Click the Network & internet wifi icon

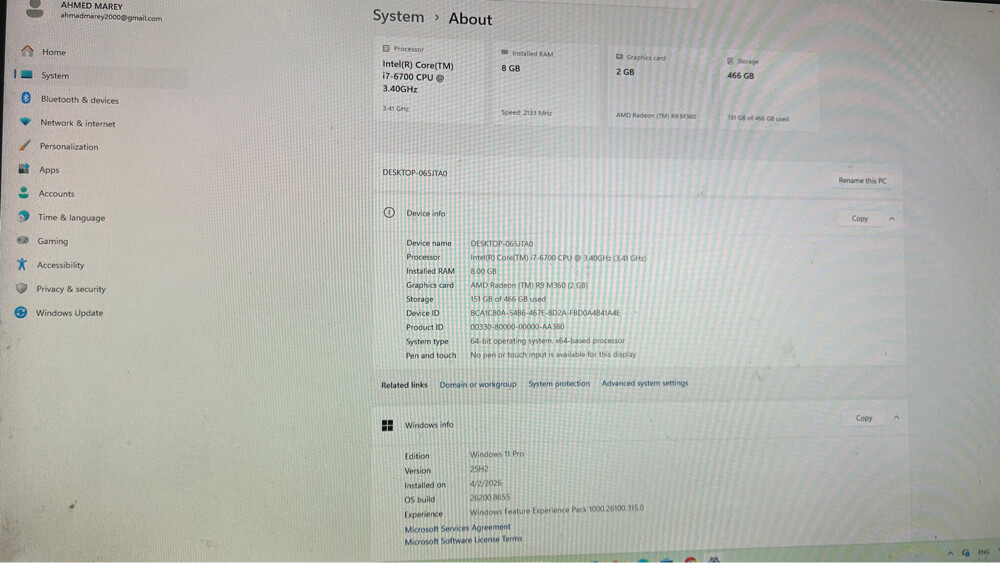[26, 121]
